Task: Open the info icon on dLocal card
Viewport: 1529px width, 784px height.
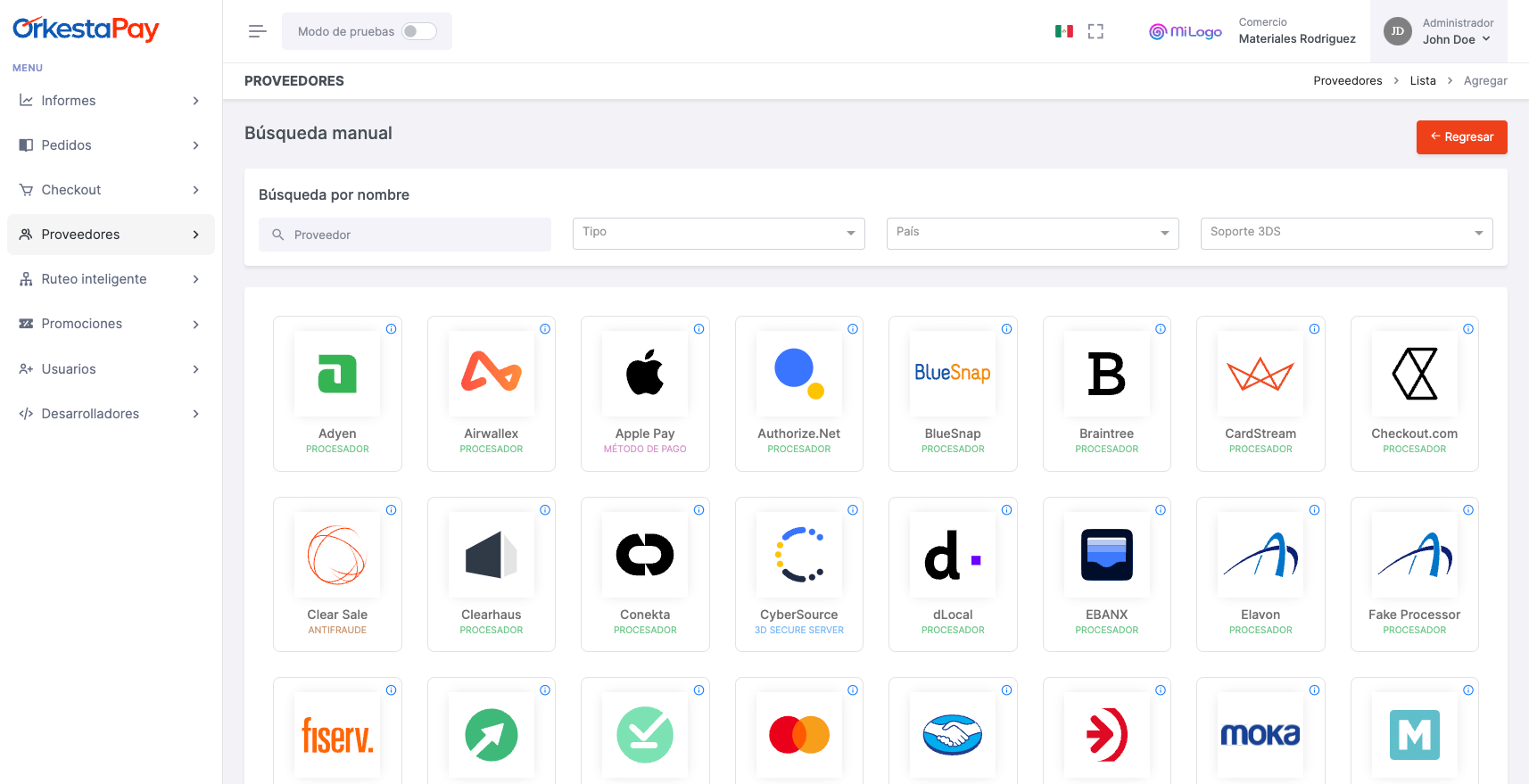Action: [1006, 510]
